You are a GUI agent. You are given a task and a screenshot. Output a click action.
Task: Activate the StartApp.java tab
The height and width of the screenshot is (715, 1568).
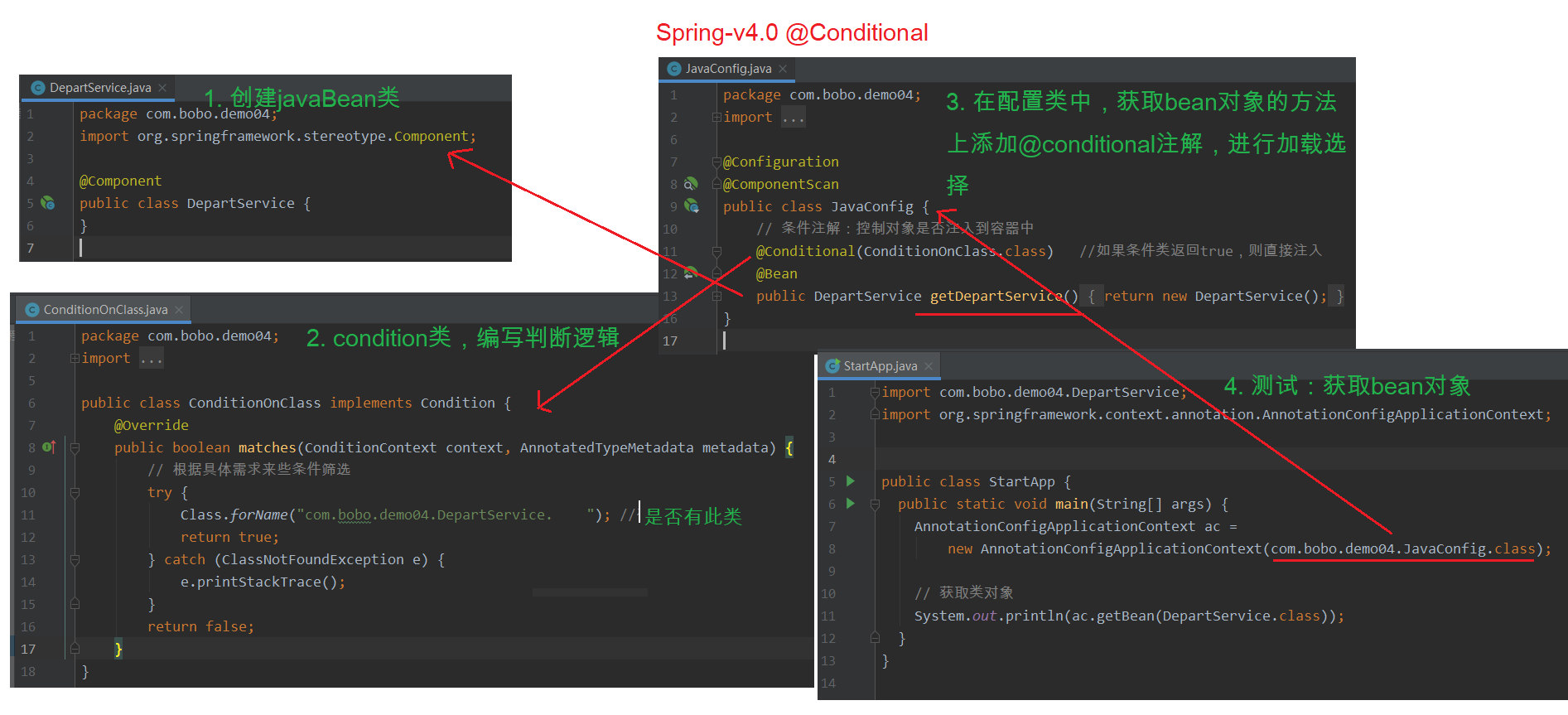(879, 366)
